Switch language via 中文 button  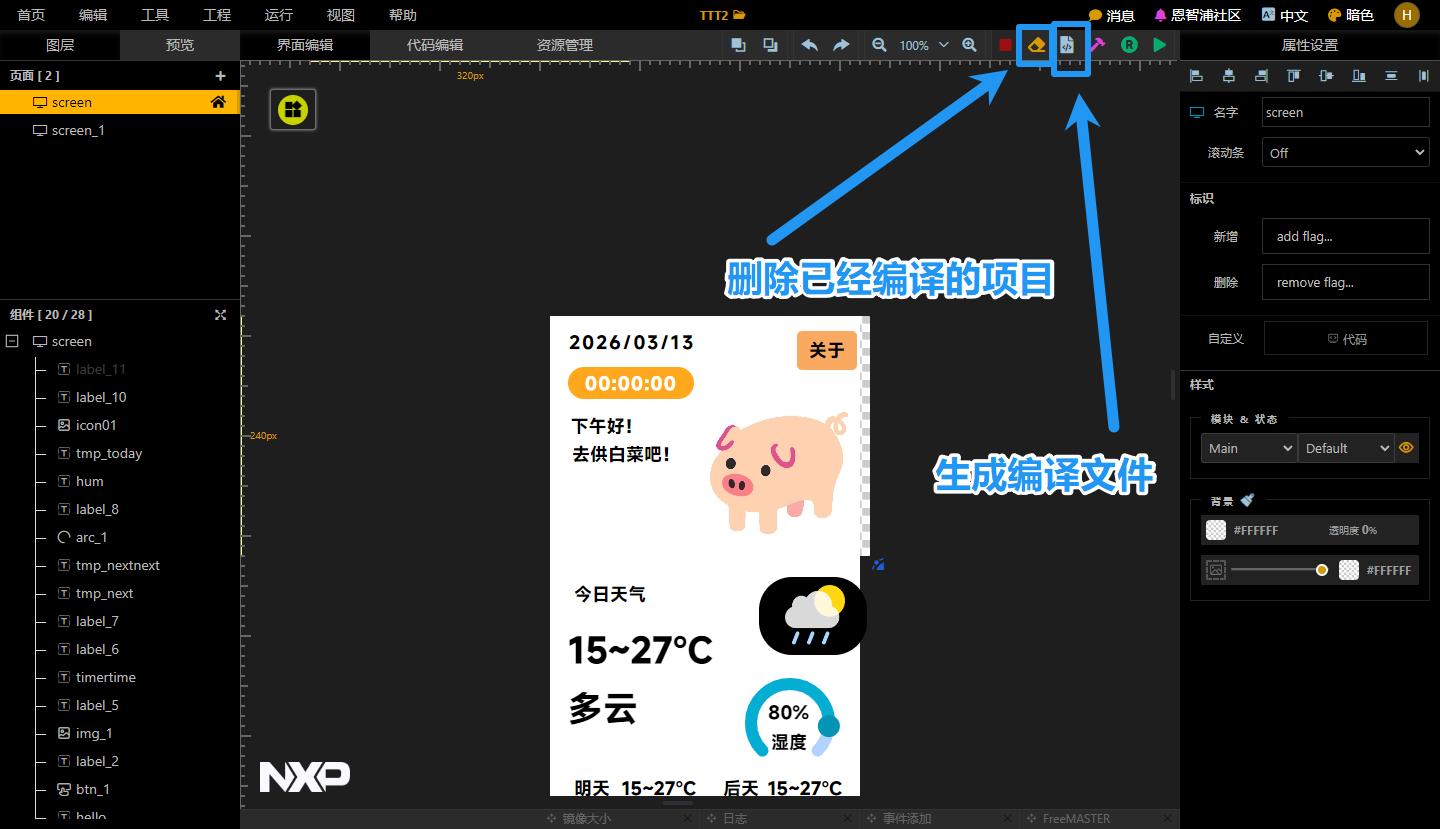point(1285,15)
